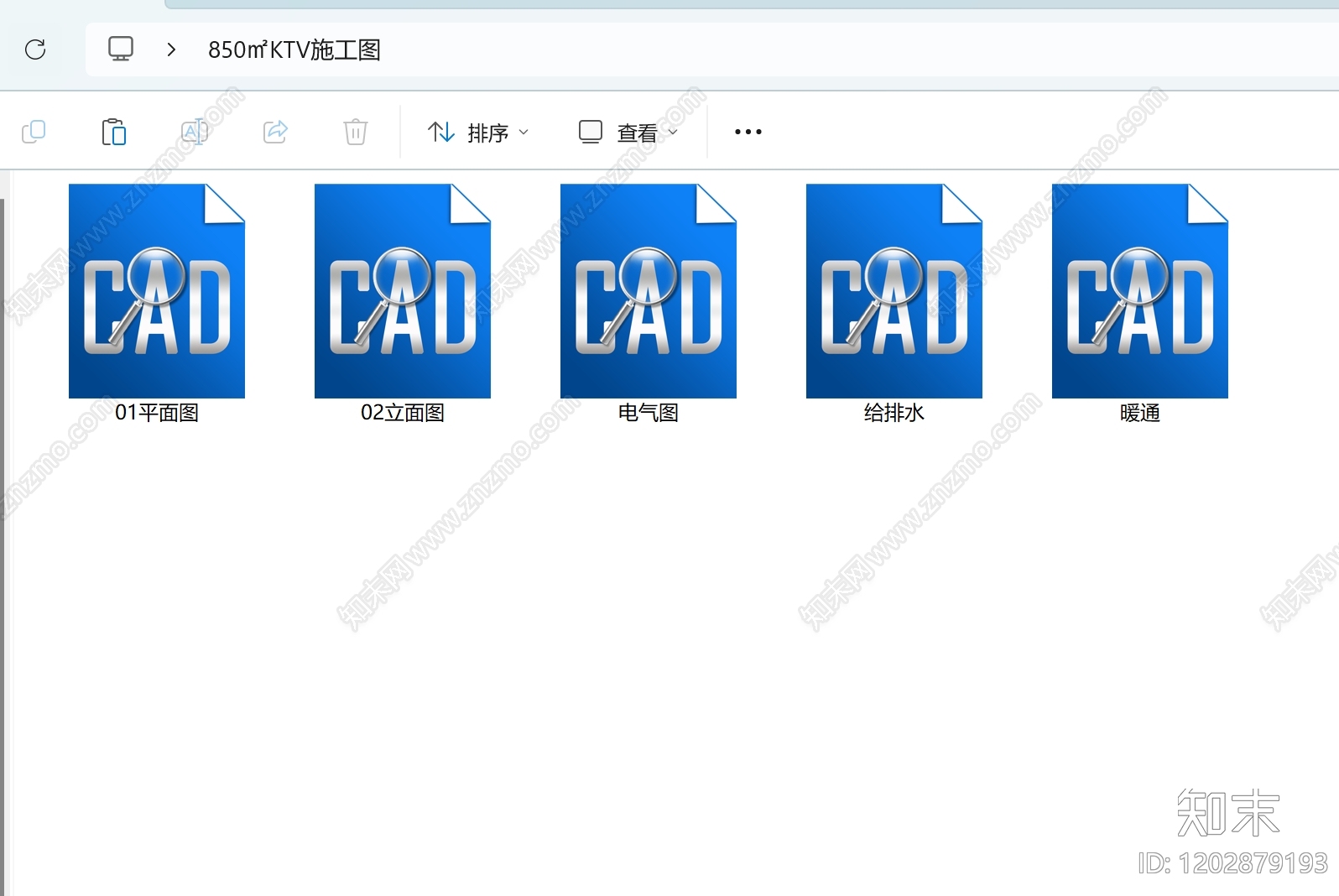Click the paste icon in toolbar
This screenshot has height=896, width=1339.
(x=114, y=132)
